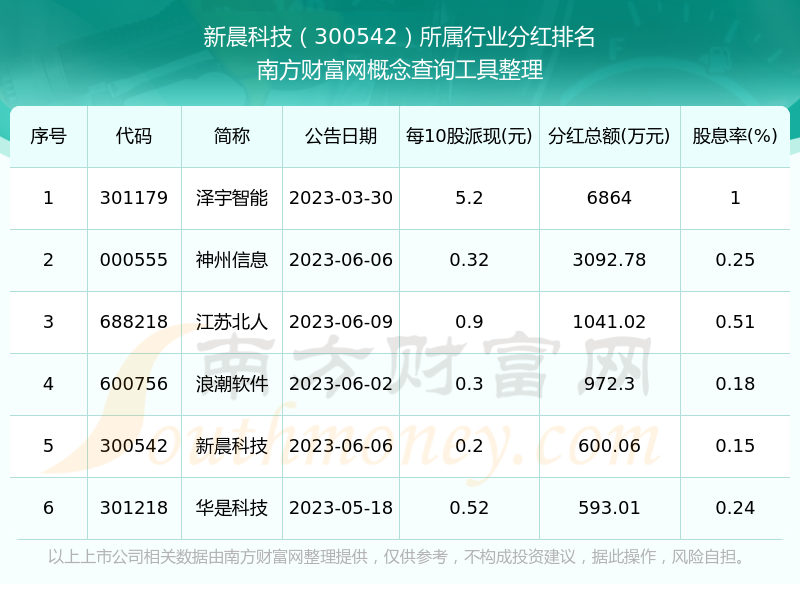Viewport: 800px width, 606px height.
Task: Click the date in the 神州信息 row
Action: (x=341, y=260)
